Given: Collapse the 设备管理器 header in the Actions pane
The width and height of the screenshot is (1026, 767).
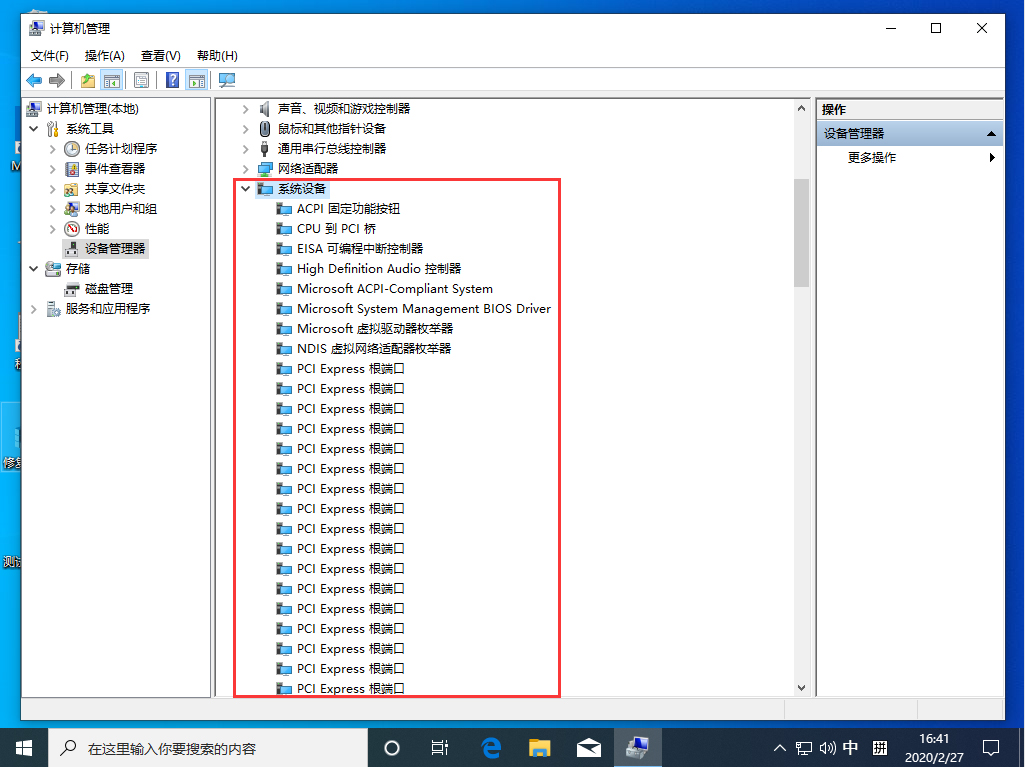Looking at the screenshot, I should coord(992,132).
